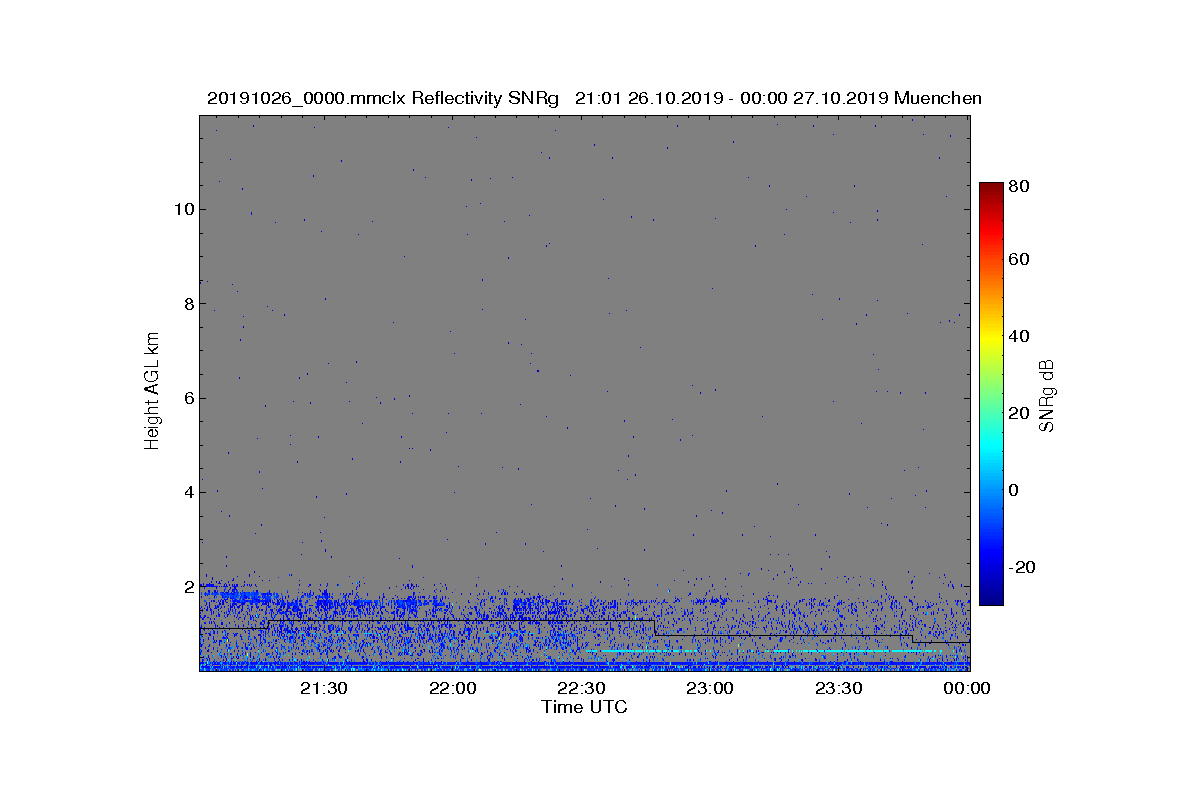This screenshot has height=800, width=1200.
Task: Click the 'Time UTC' axis label
Action: click(x=584, y=707)
